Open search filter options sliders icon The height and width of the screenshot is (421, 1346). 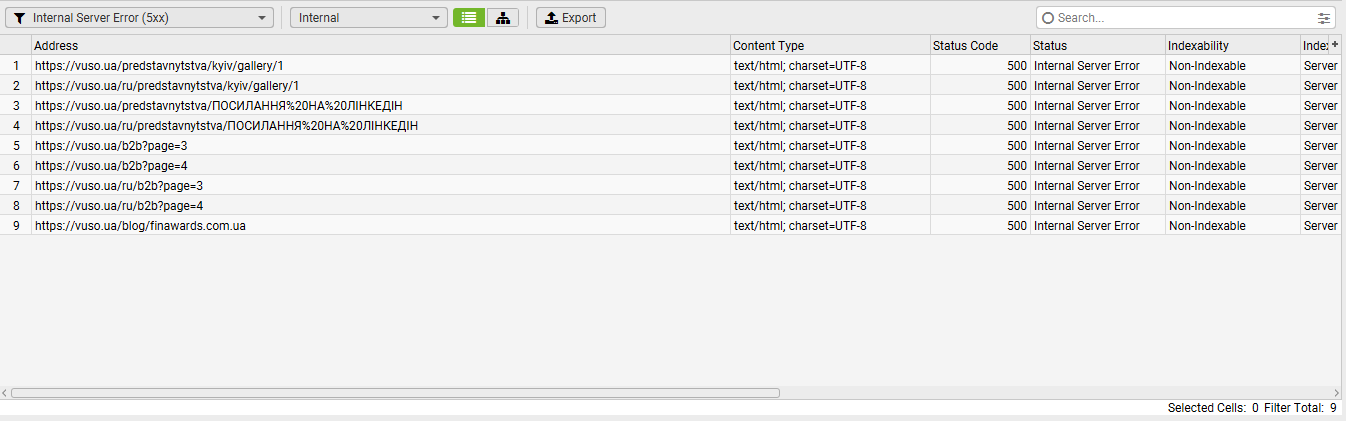point(1324,18)
